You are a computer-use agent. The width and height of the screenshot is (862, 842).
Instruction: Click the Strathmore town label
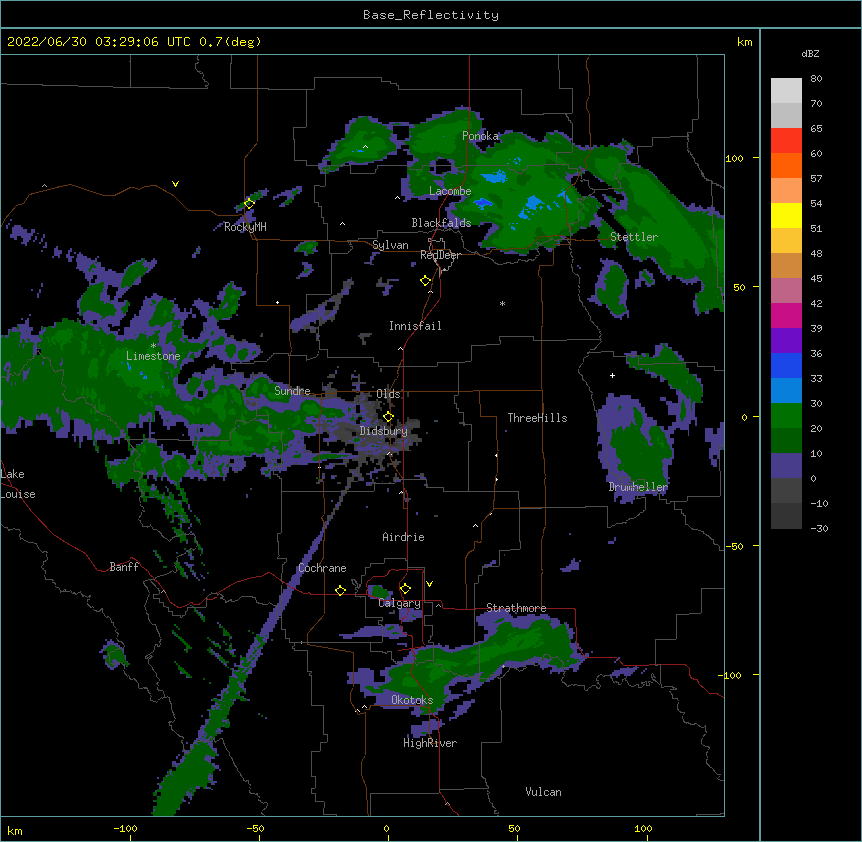coord(516,608)
